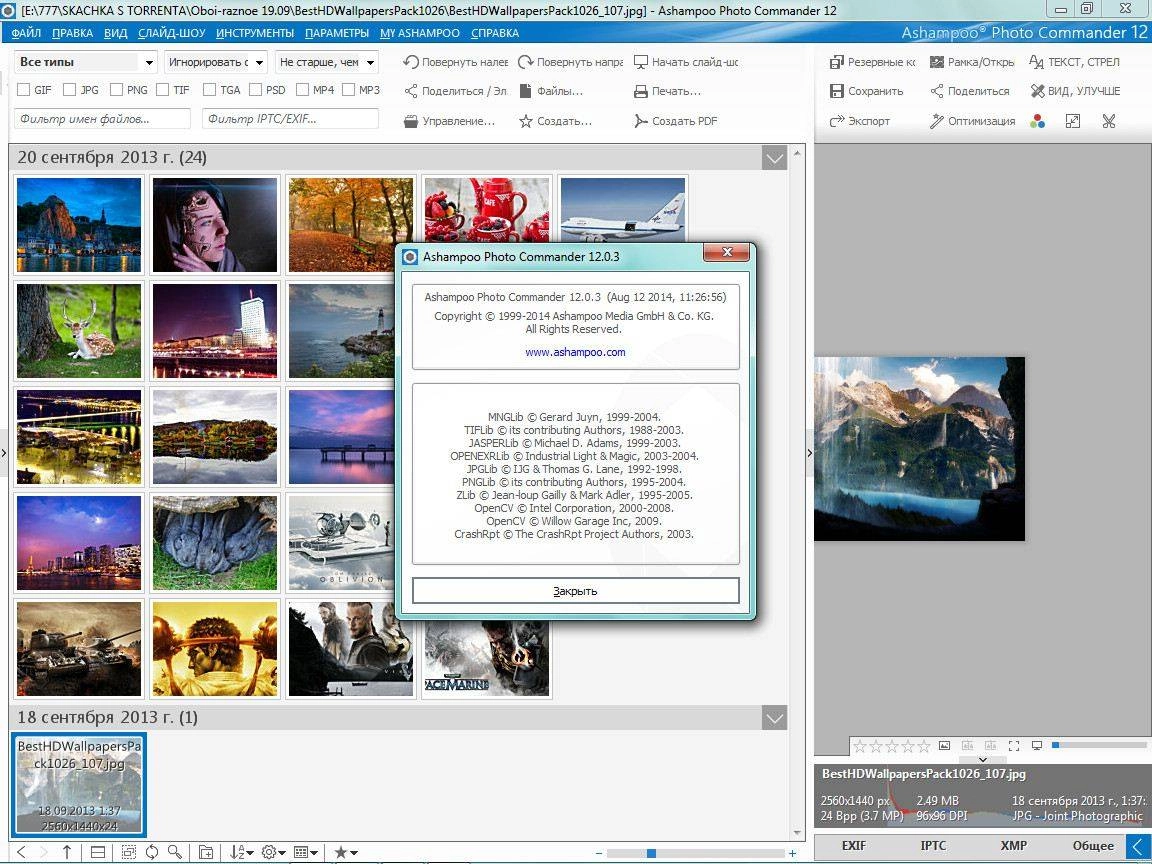This screenshot has height=864, width=1152.
Task: Open the thumbnail view mode dropdown
Action: [x=306, y=852]
